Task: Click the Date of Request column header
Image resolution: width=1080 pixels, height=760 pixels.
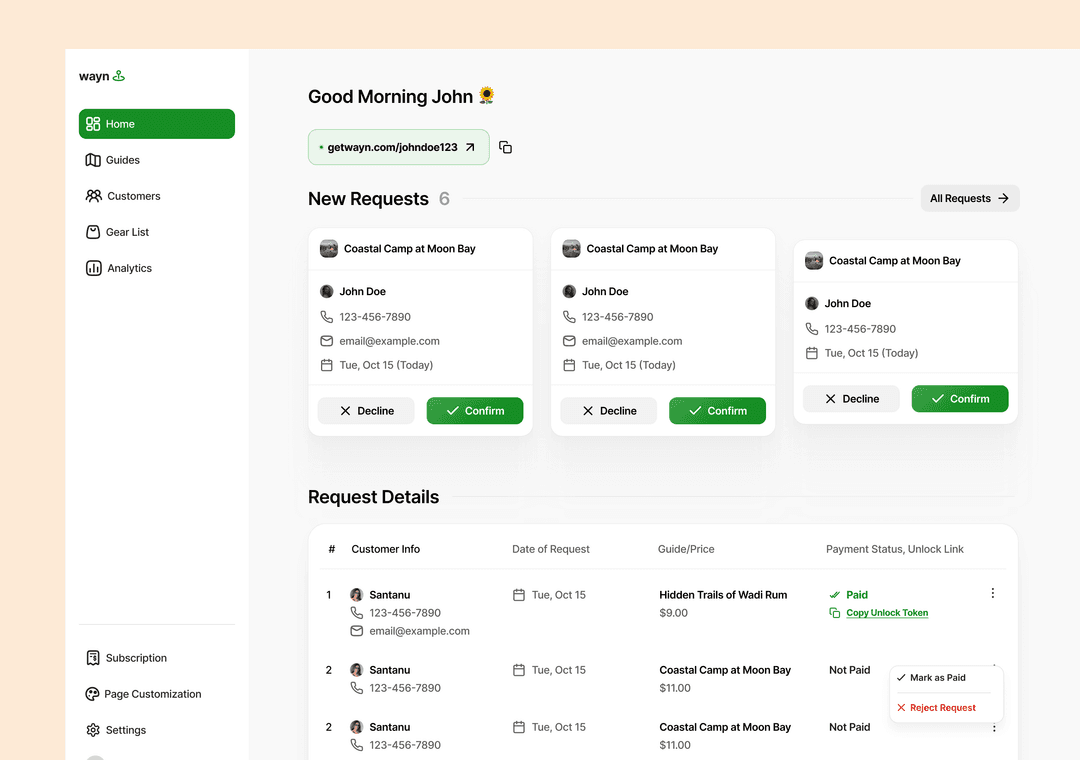Action: tap(551, 549)
